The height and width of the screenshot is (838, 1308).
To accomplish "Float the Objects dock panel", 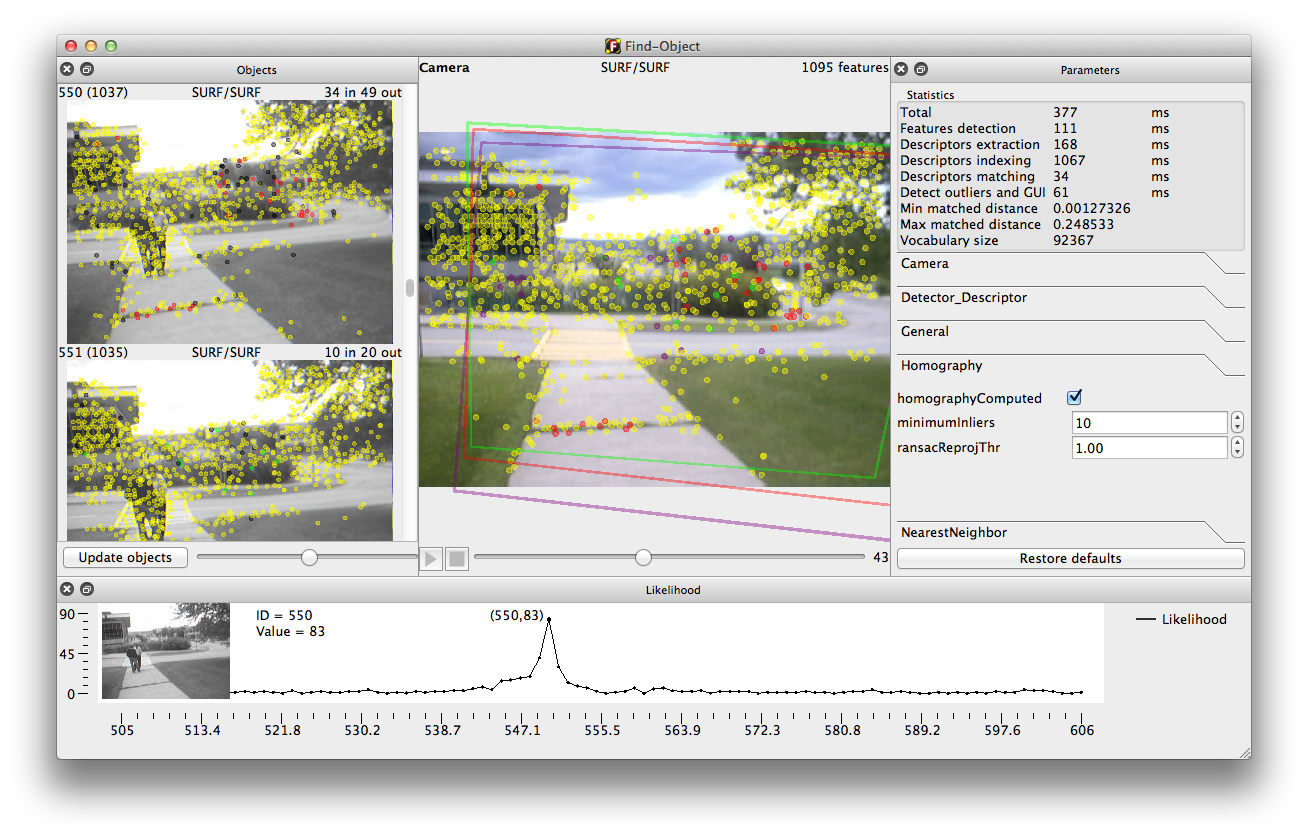I will coord(87,69).
